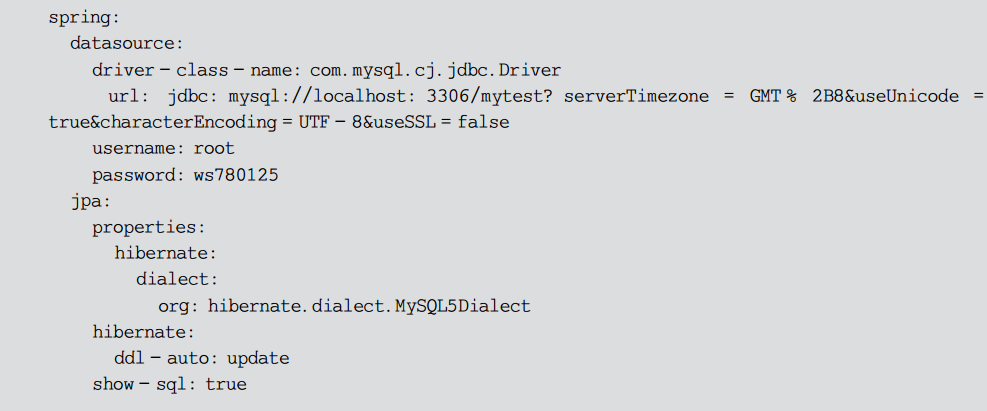Click the 'hibernate.dialect.MySQL5Dialect' value
987x411 pixels.
click(x=369, y=305)
